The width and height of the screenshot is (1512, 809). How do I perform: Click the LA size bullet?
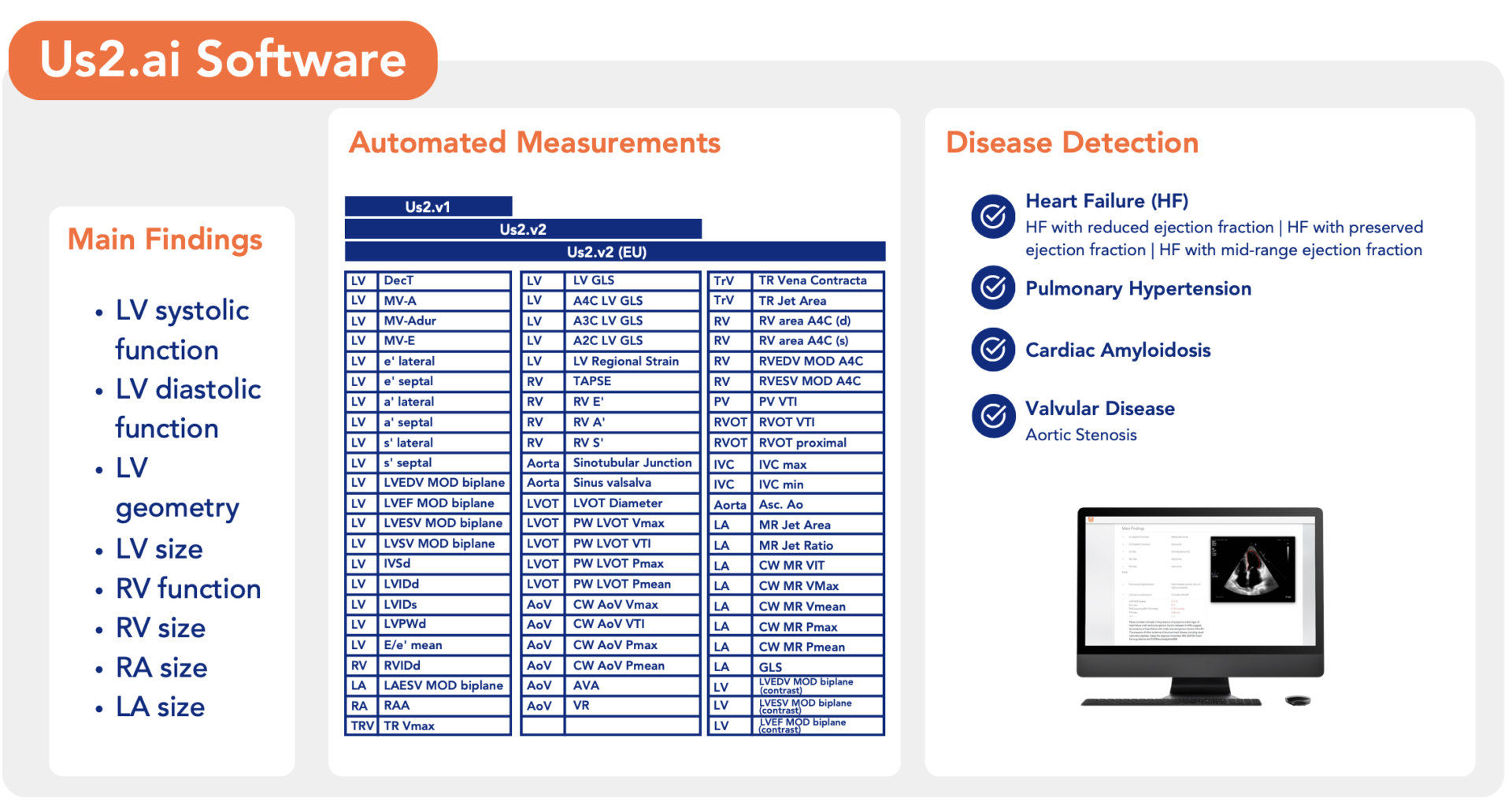(160, 707)
